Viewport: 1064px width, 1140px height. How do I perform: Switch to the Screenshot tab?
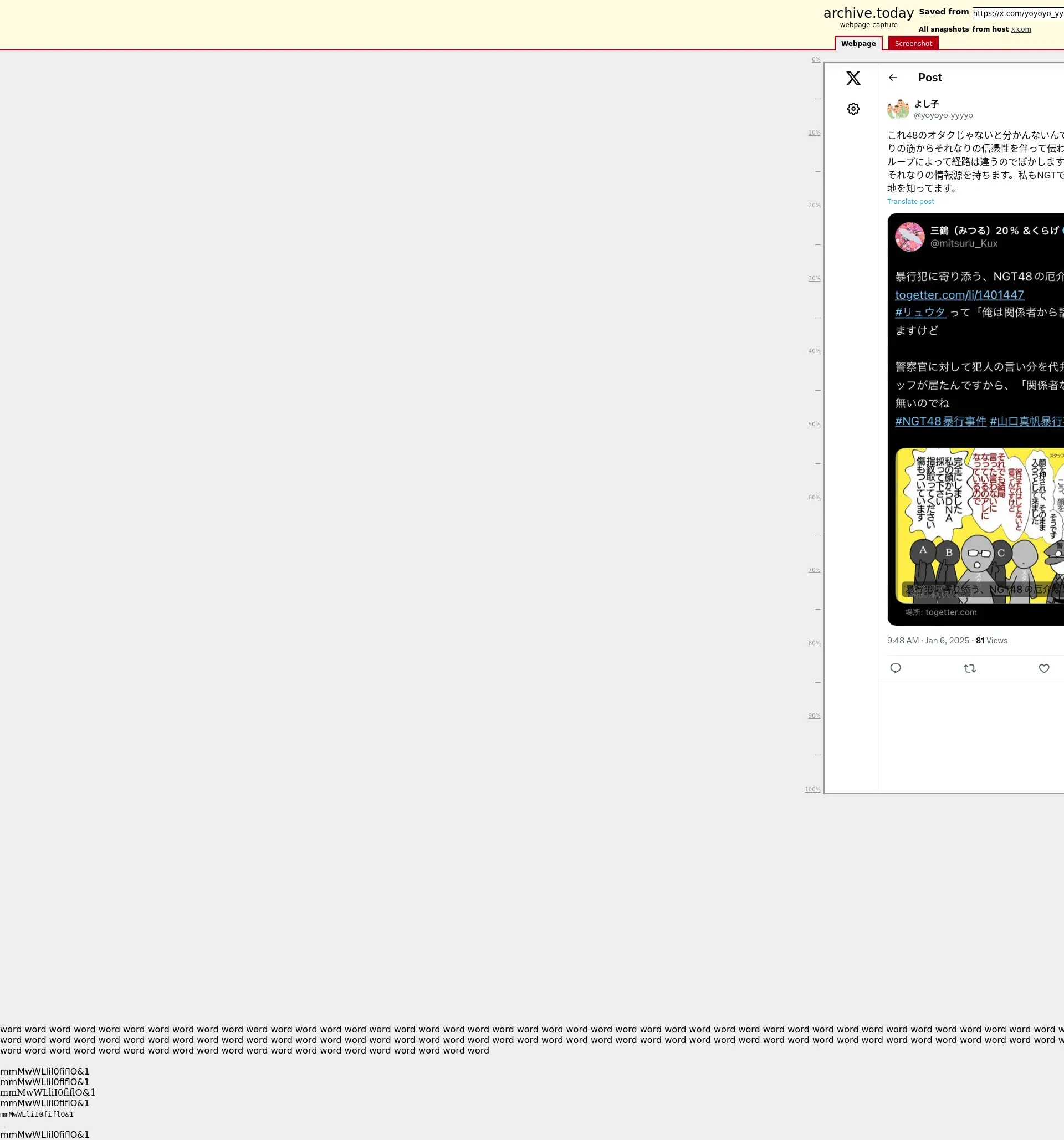913,44
